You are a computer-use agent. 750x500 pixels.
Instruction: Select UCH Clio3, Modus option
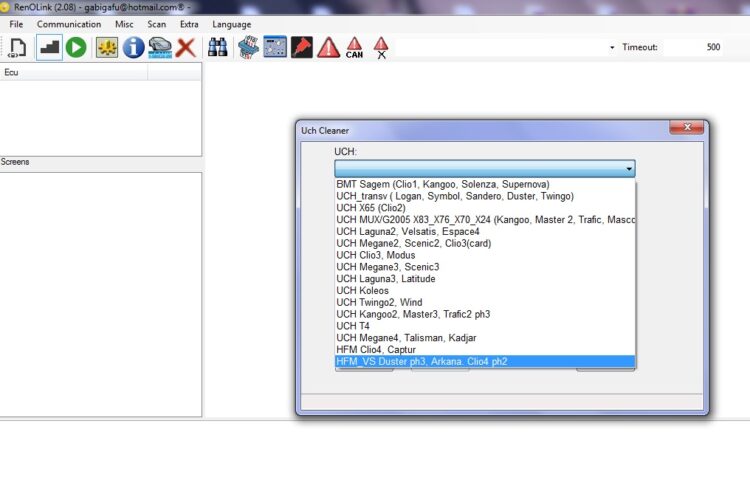tap(485, 255)
